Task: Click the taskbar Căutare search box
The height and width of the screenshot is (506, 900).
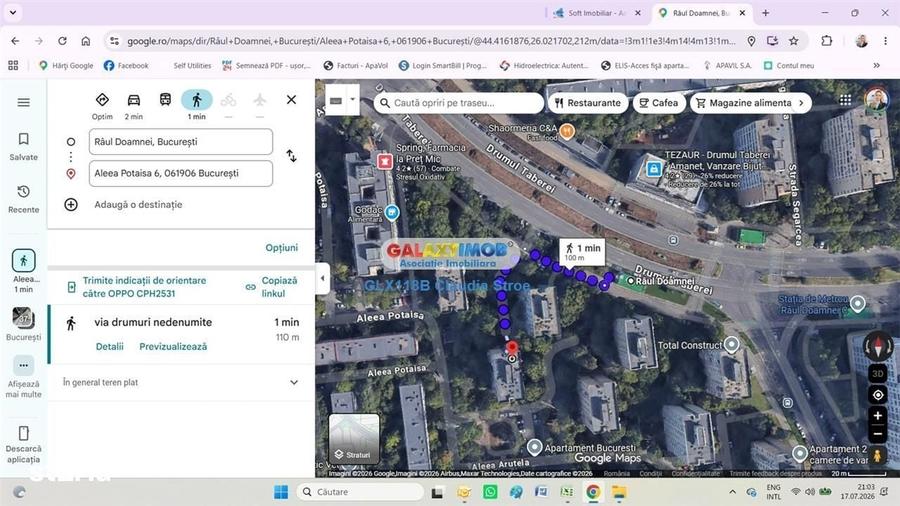Action: point(360,492)
